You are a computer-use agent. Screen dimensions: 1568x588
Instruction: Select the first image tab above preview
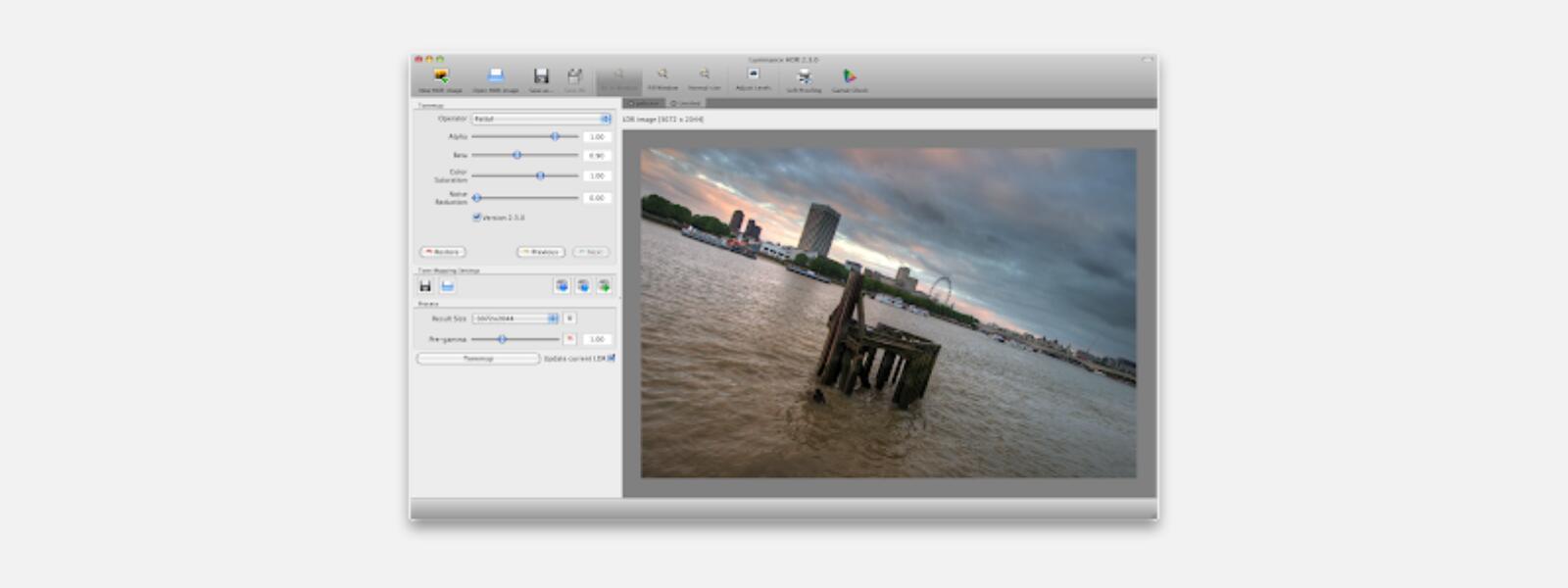[x=644, y=103]
